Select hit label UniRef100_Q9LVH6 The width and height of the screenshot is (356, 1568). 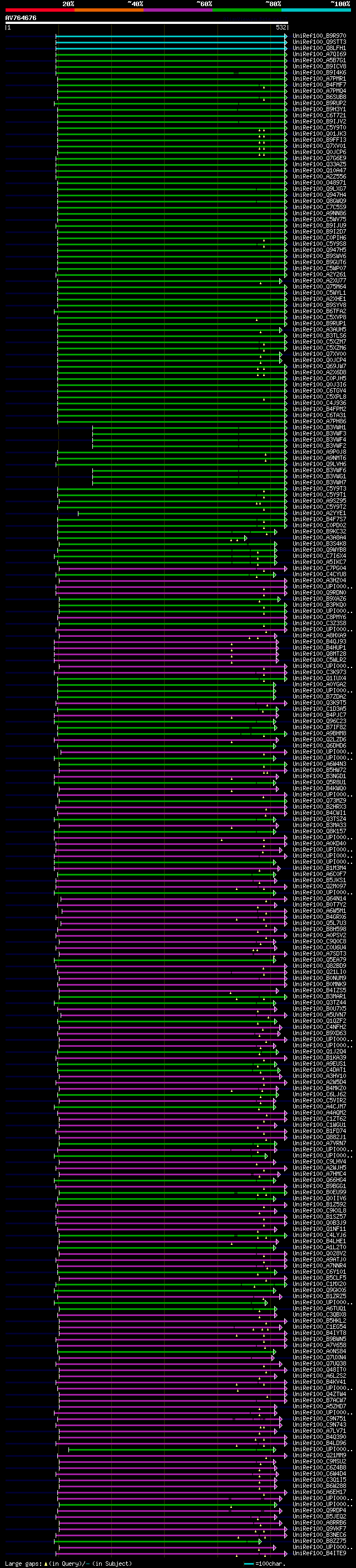point(319,464)
